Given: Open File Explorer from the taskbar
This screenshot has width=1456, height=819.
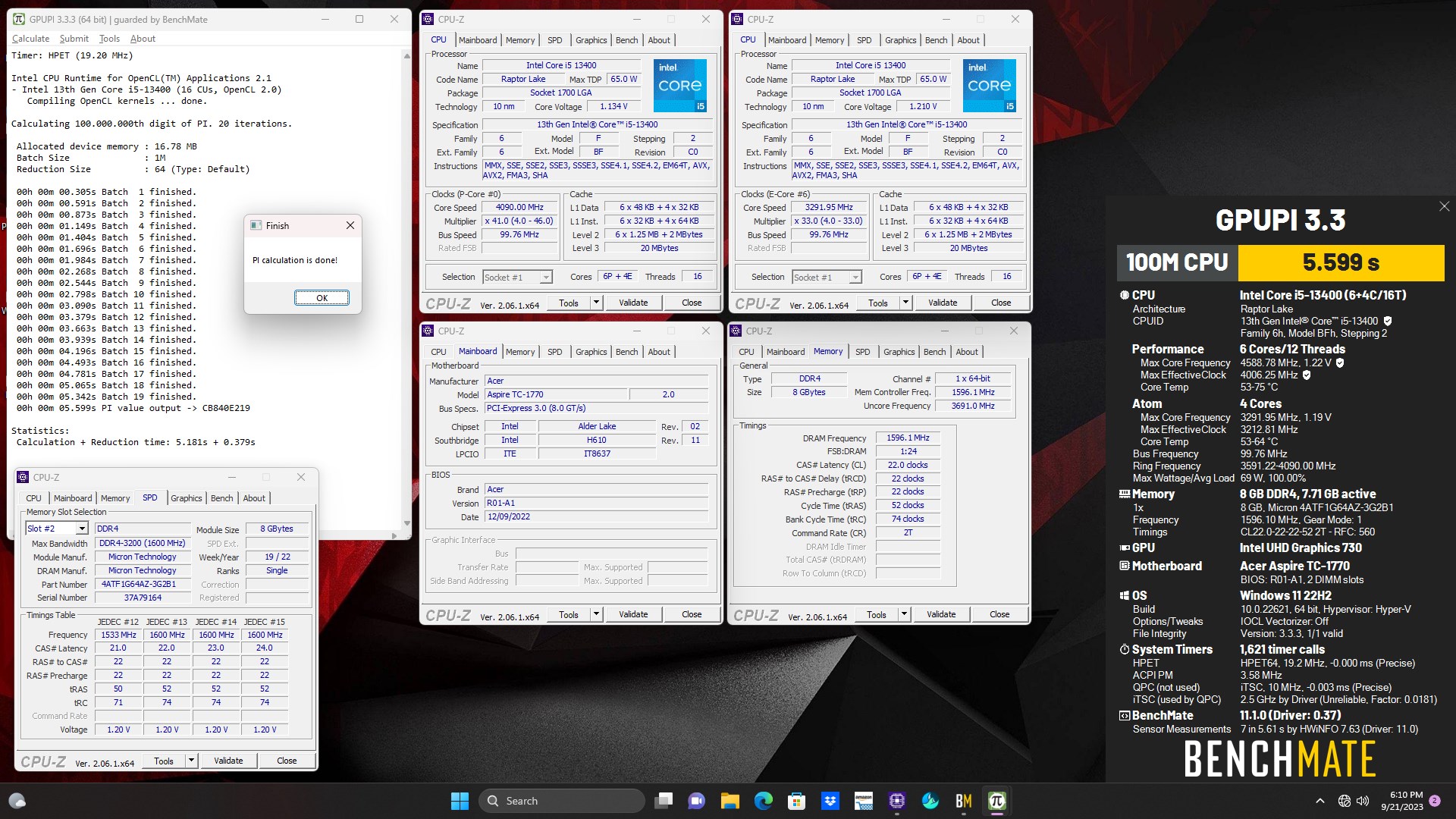Looking at the screenshot, I should [730, 801].
